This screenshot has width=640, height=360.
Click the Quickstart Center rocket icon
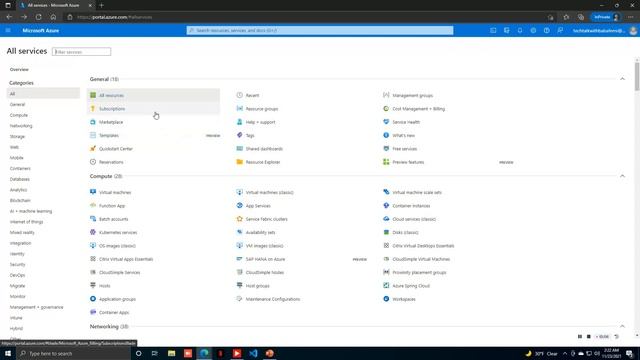point(93,149)
